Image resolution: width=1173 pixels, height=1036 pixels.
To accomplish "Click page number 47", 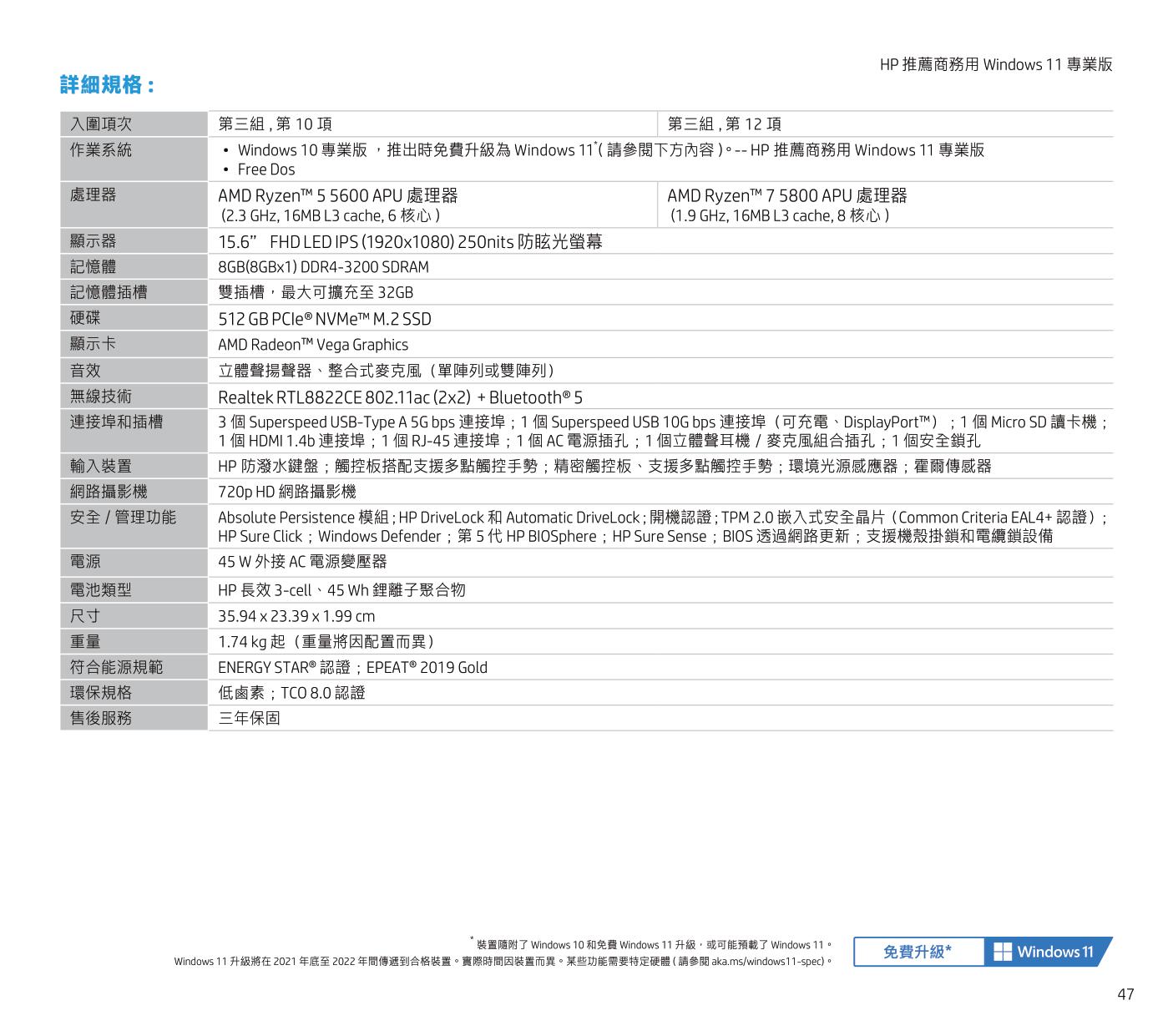I will pos(1125,994).
